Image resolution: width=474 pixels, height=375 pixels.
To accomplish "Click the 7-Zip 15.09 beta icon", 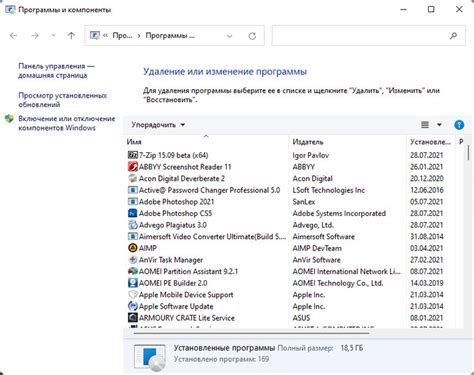I will pyautogui.click(x=133, y=155).
